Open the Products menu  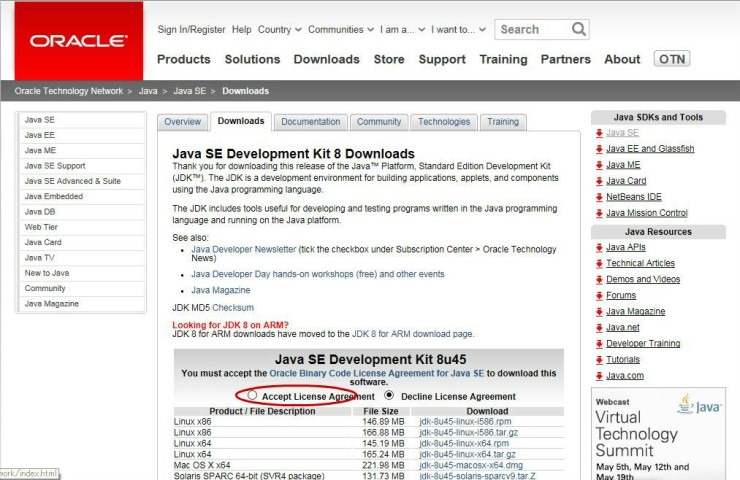coord(184,59)
